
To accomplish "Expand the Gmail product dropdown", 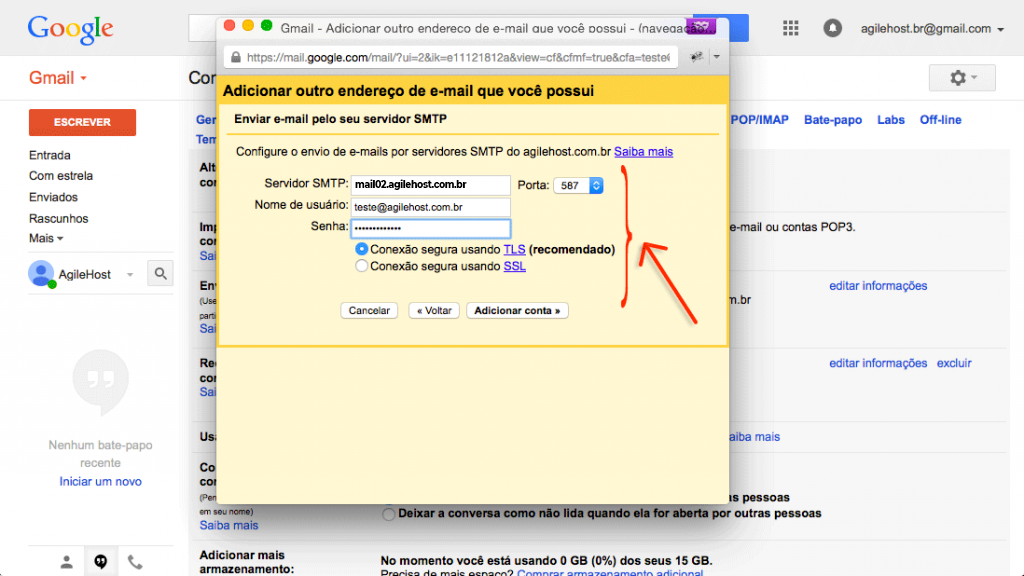I will [x=57, y=78].
